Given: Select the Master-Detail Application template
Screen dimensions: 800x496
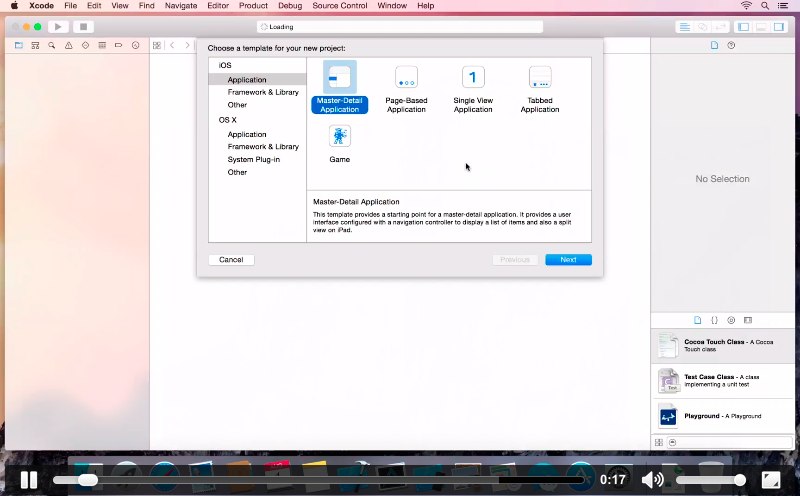Looking at the screenshot, I should [339, 87].
